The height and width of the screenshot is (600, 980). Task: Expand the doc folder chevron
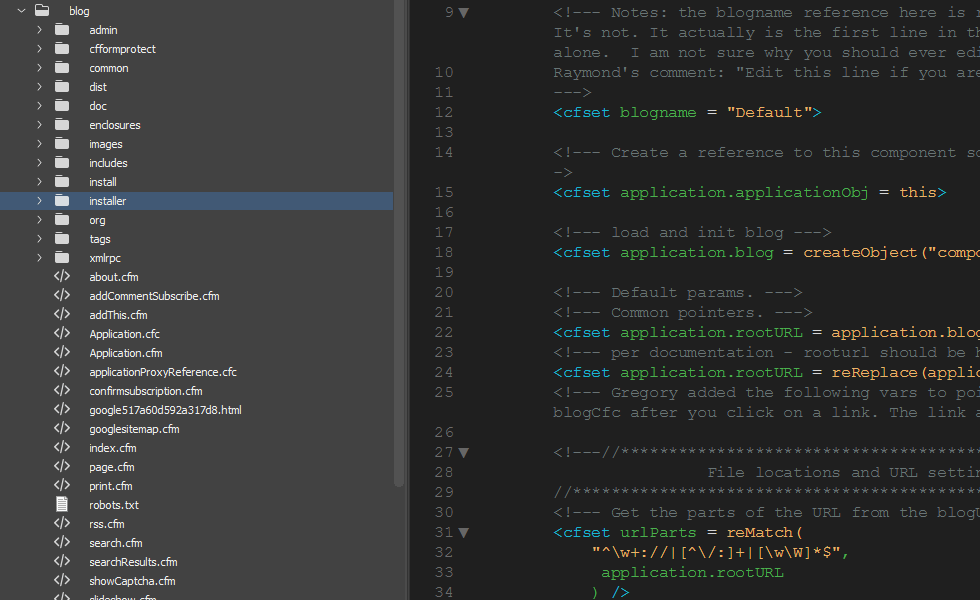39,106
